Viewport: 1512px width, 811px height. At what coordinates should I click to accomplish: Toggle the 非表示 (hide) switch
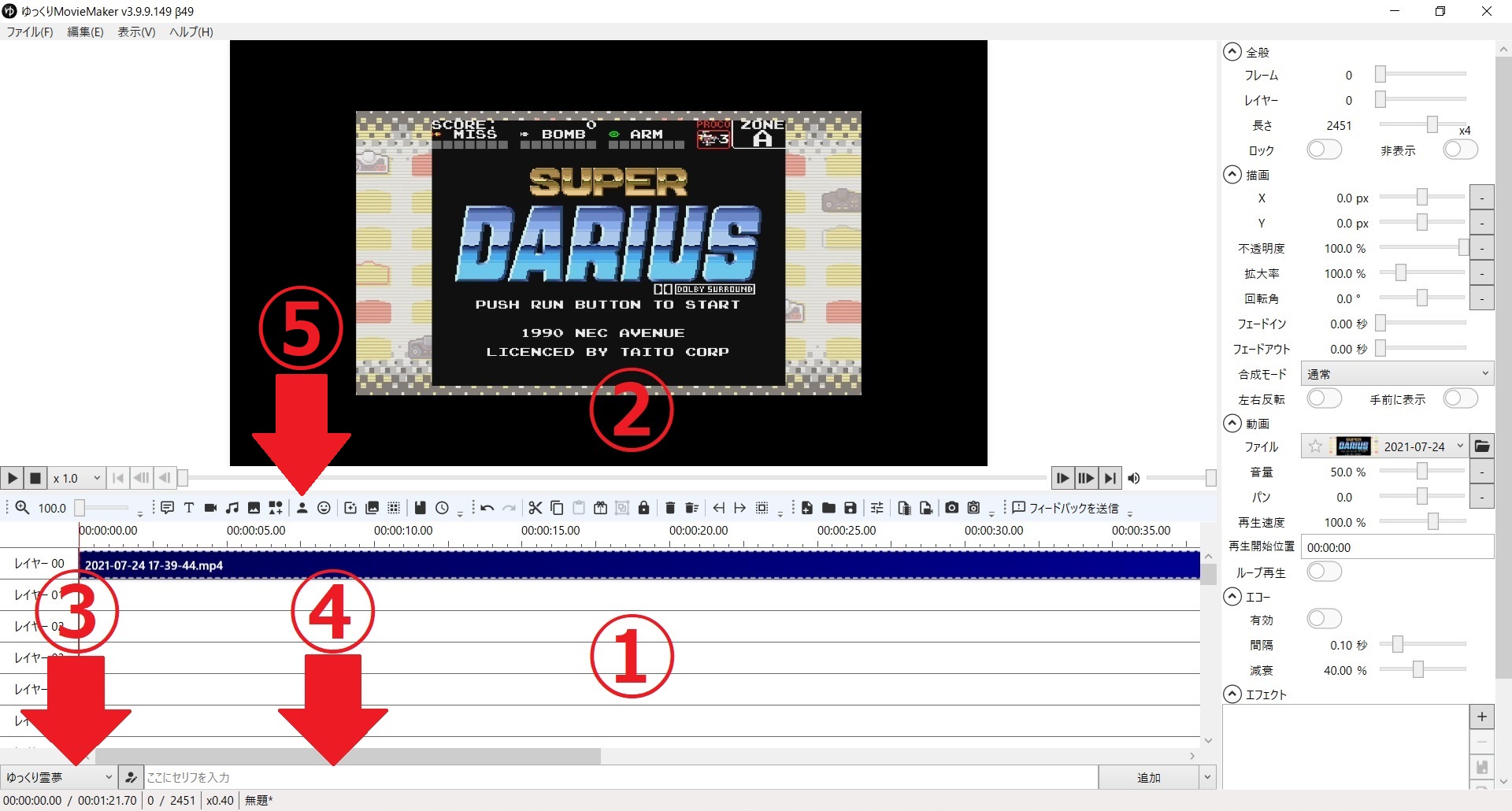click(1460, 150)
